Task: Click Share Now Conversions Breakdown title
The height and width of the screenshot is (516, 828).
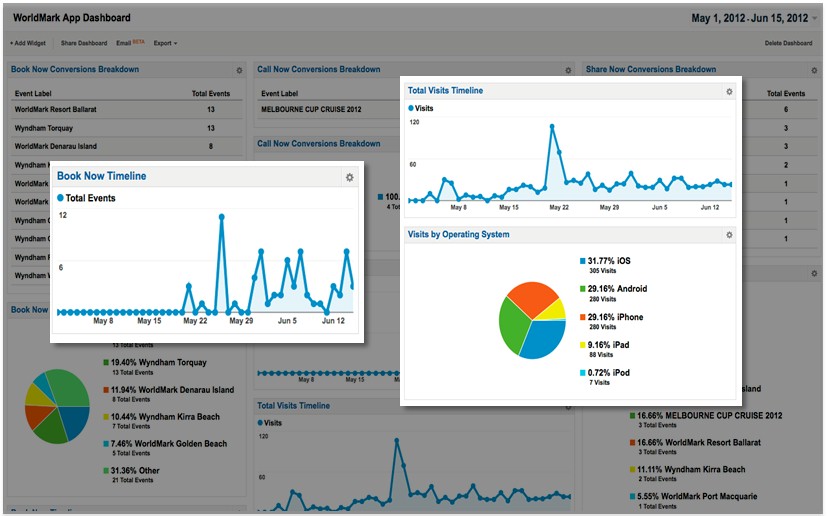Action: coord(651,69)
